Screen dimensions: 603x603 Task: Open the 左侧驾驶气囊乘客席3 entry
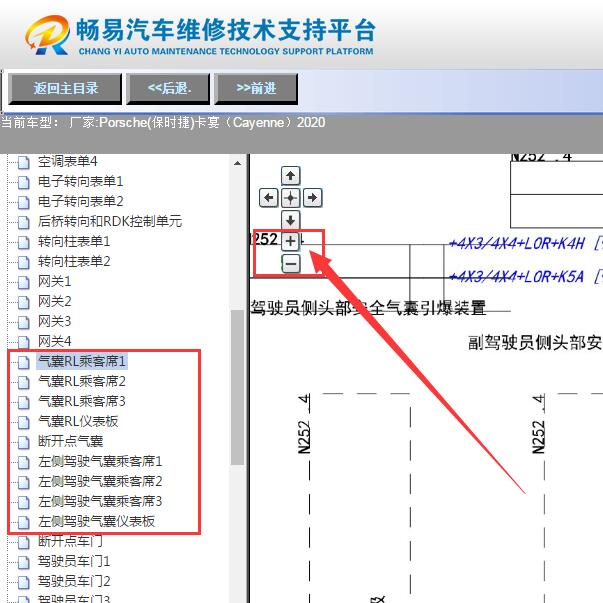coord(100,501)
